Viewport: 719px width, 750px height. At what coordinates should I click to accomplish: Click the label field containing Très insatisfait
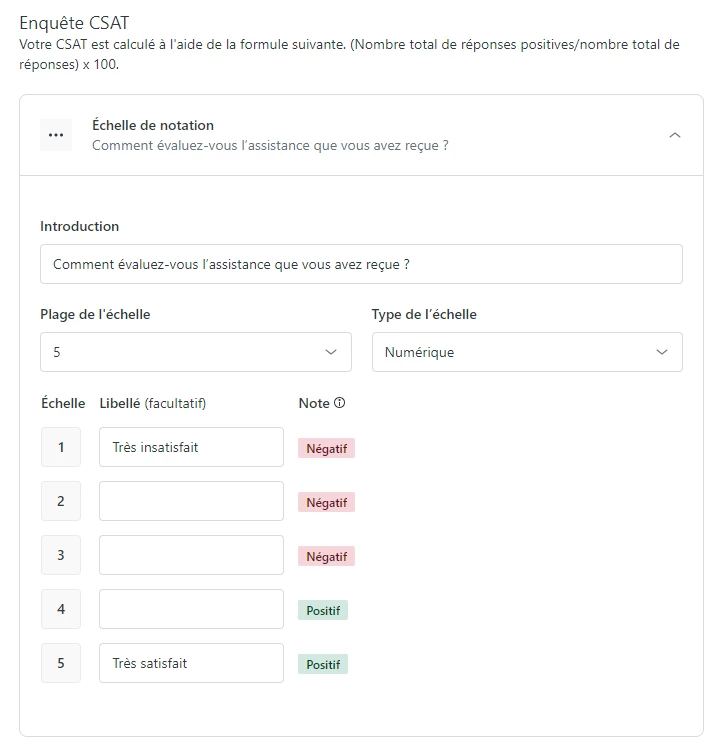click(191, 447)
